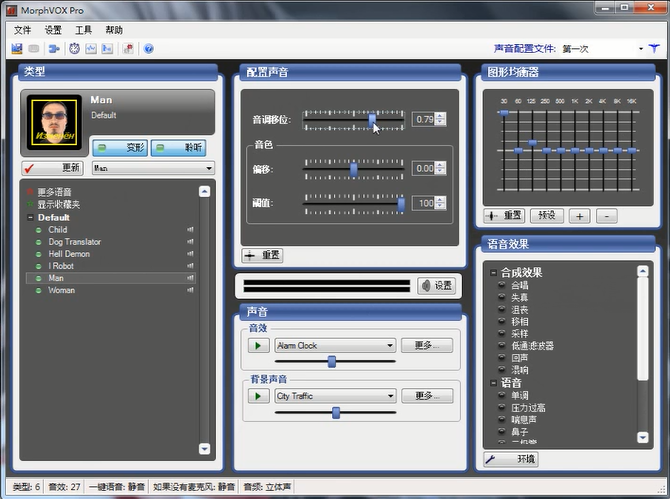Click the waveform graph toolbar icon

pos(91,49)
